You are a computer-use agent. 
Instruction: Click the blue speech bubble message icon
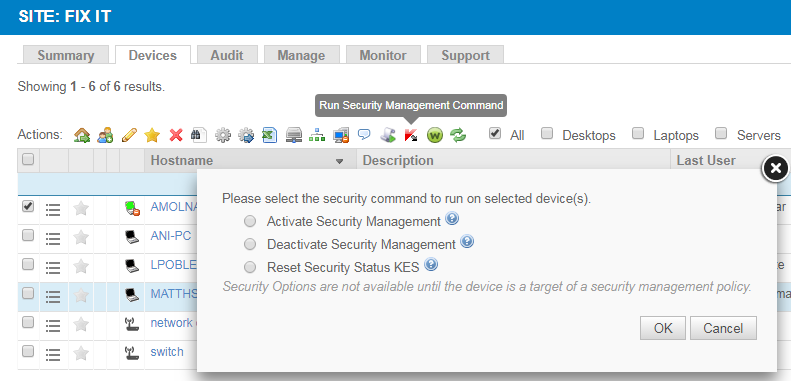pyautogui.click(x=364, y=134)
